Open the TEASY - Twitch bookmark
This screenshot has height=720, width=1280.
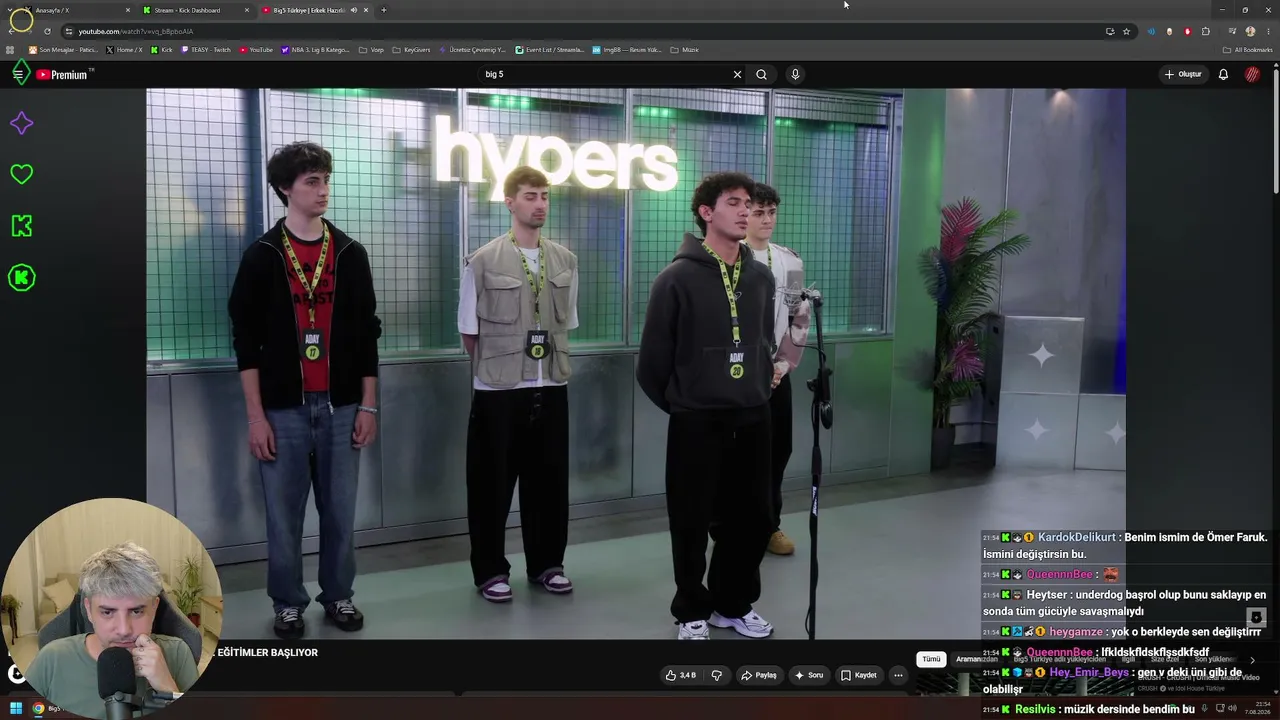(x=206, y=50)
